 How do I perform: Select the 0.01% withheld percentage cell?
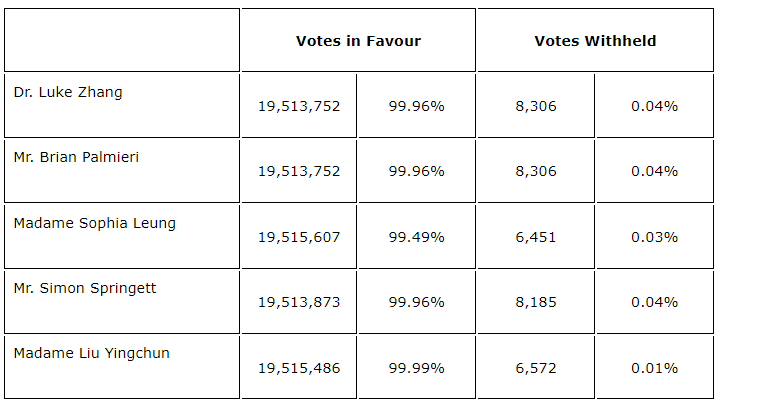pyautogui.click(x=654, y=368)
